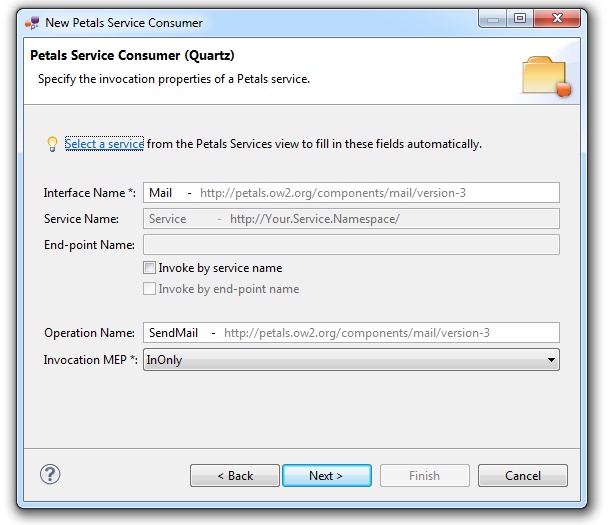Follow the Select a service link

(x=104, y=144)
